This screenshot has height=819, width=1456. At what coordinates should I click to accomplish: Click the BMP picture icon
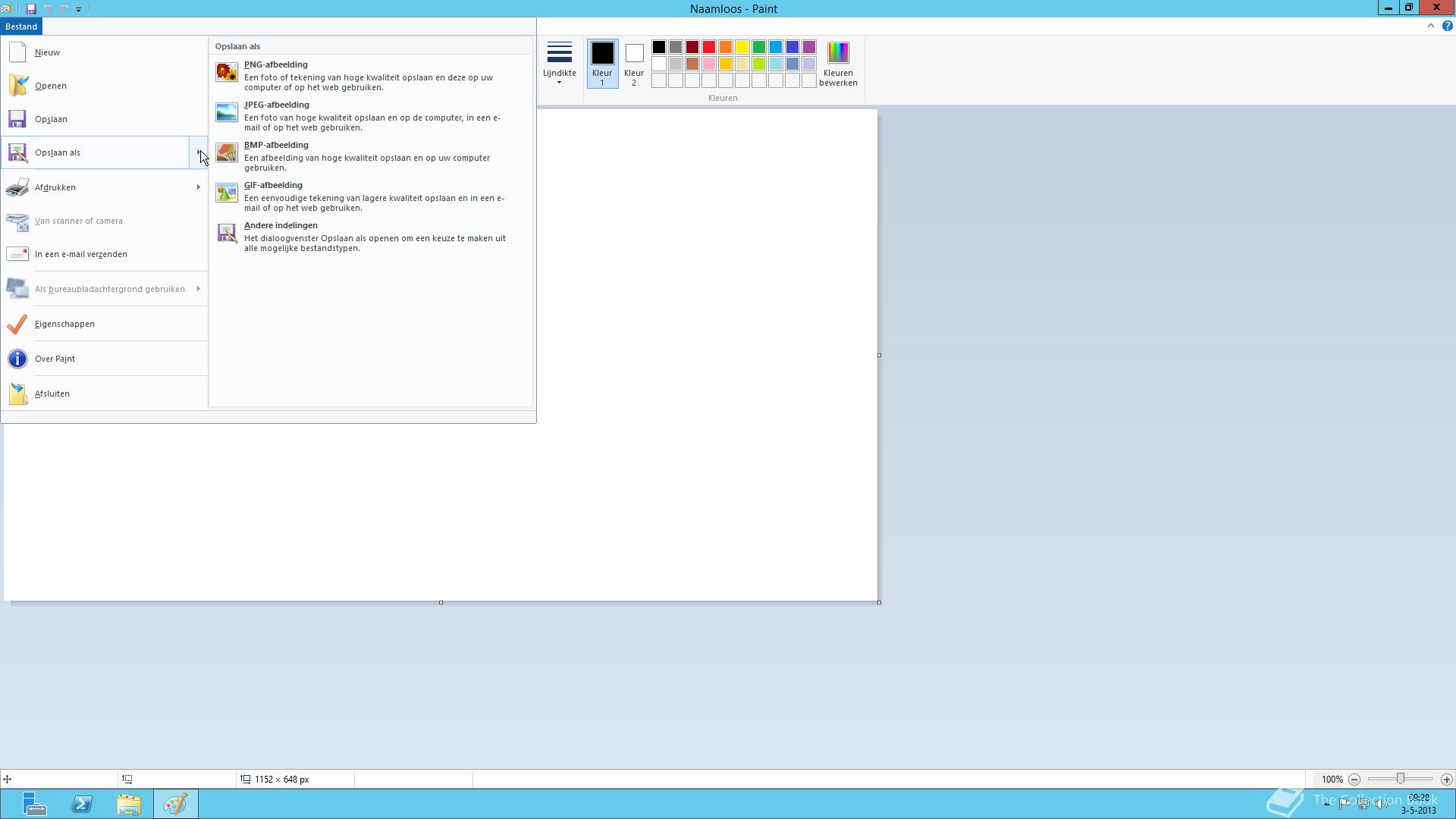(227, 152)
